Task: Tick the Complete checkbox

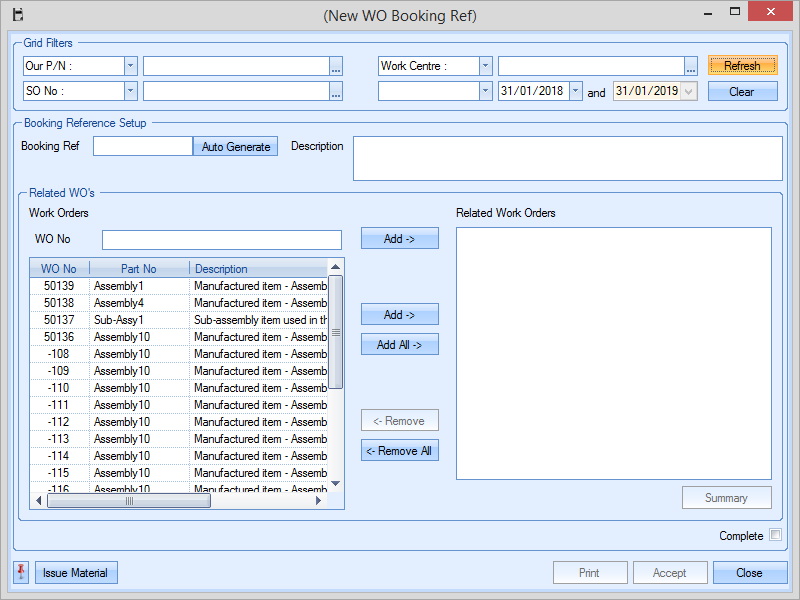Action: pos(775,535)
